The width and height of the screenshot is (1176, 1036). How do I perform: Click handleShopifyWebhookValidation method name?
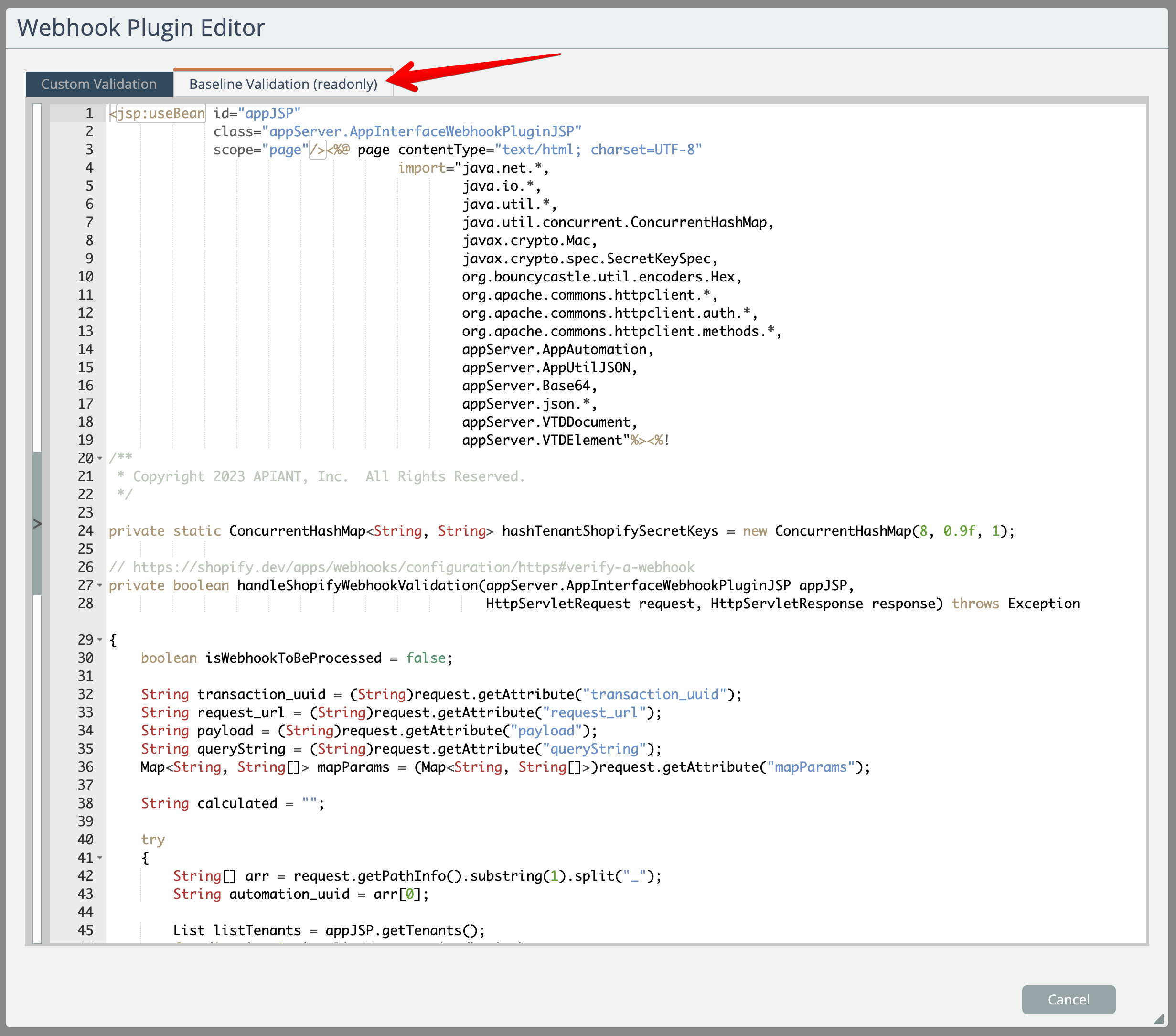(x=357, y=585)
